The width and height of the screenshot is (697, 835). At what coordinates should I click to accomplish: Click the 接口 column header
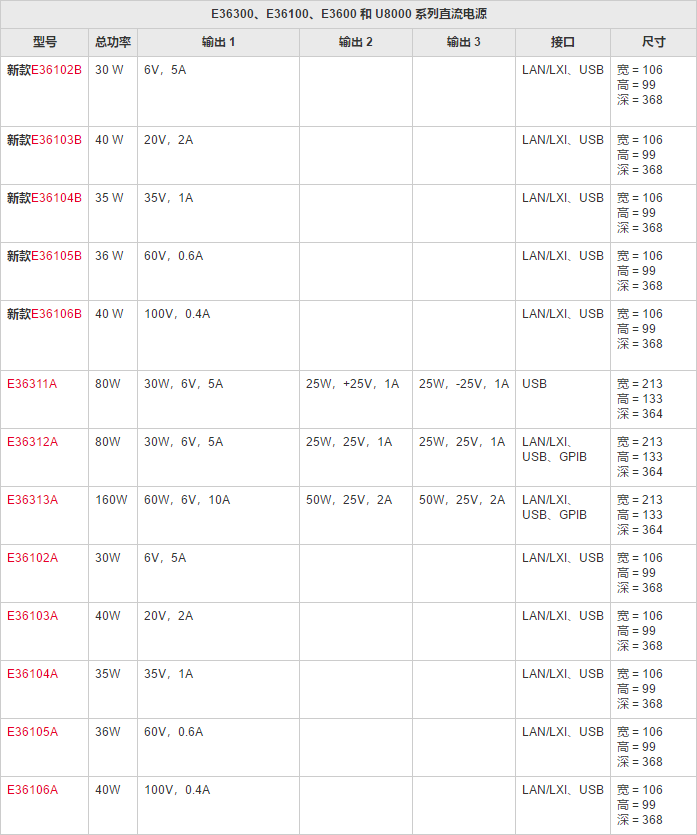pyautogui.click(x=563, y=42)
